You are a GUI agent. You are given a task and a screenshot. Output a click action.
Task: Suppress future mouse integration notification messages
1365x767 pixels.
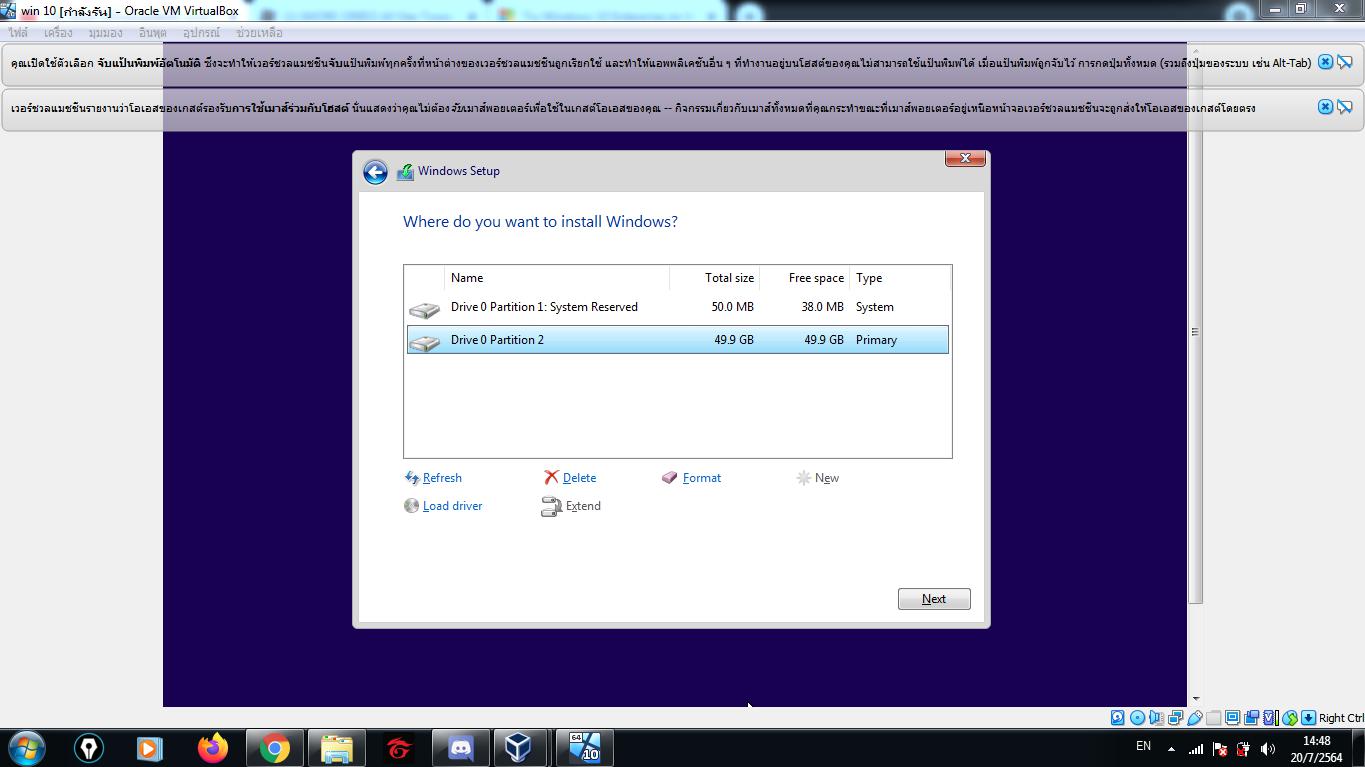tap(1345, 107)
